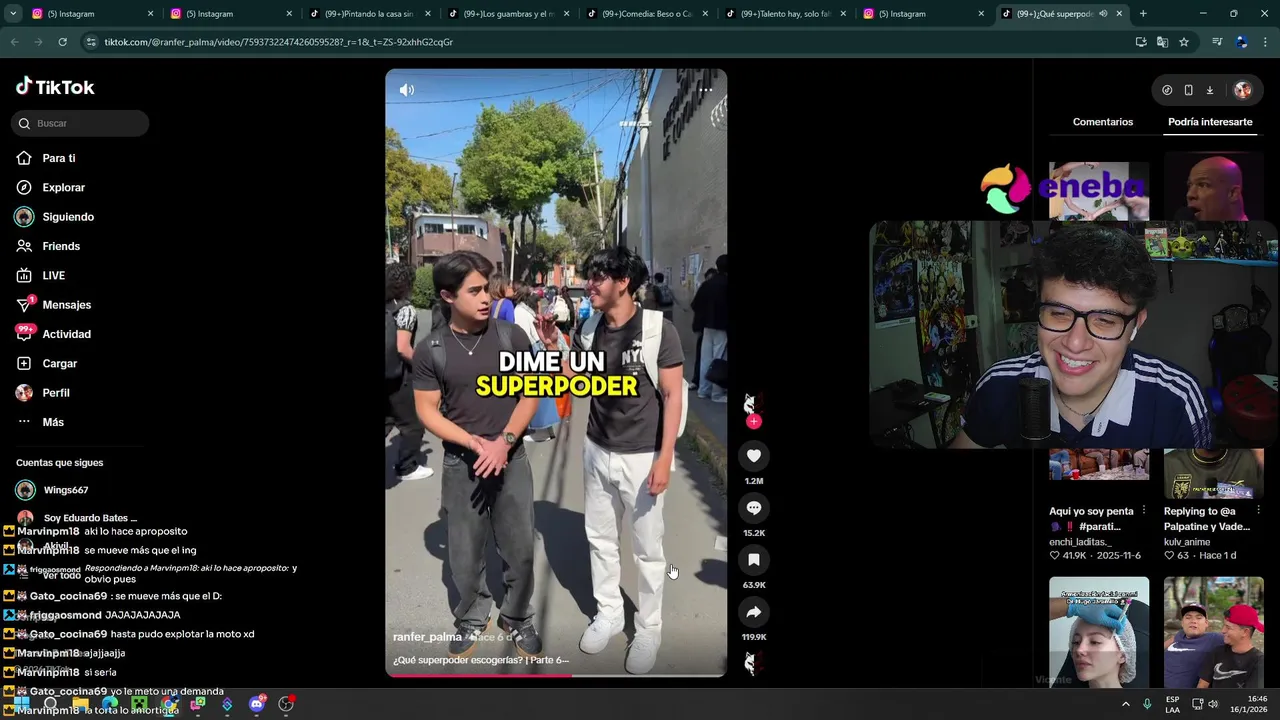
Task: Open the Chrome three-dot menu
Action: point(1266,42)
